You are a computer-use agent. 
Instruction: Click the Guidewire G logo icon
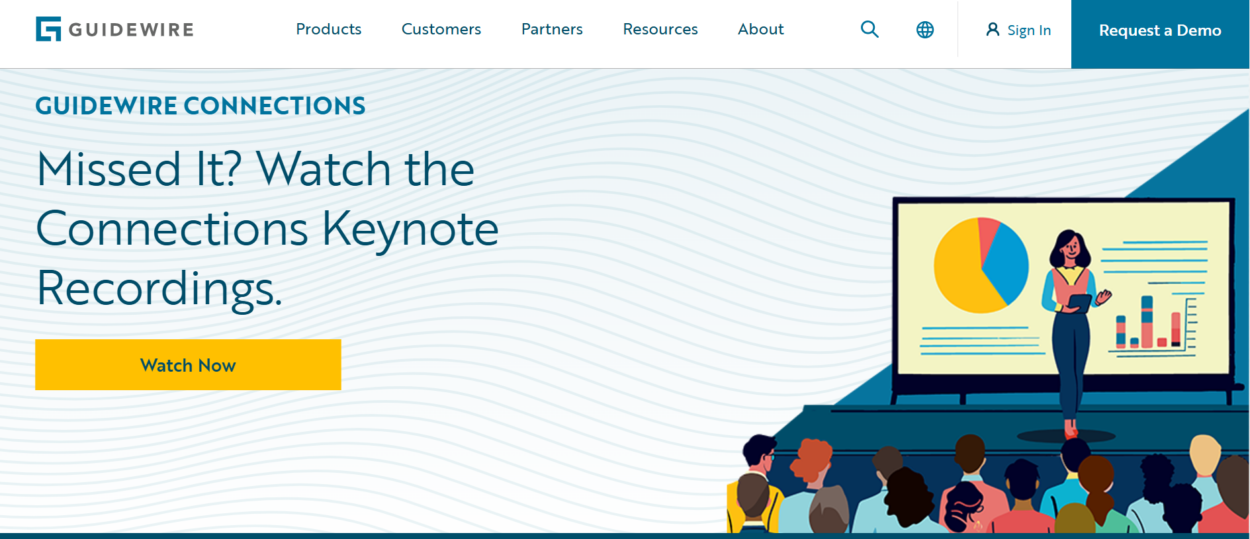coord(48,29)
